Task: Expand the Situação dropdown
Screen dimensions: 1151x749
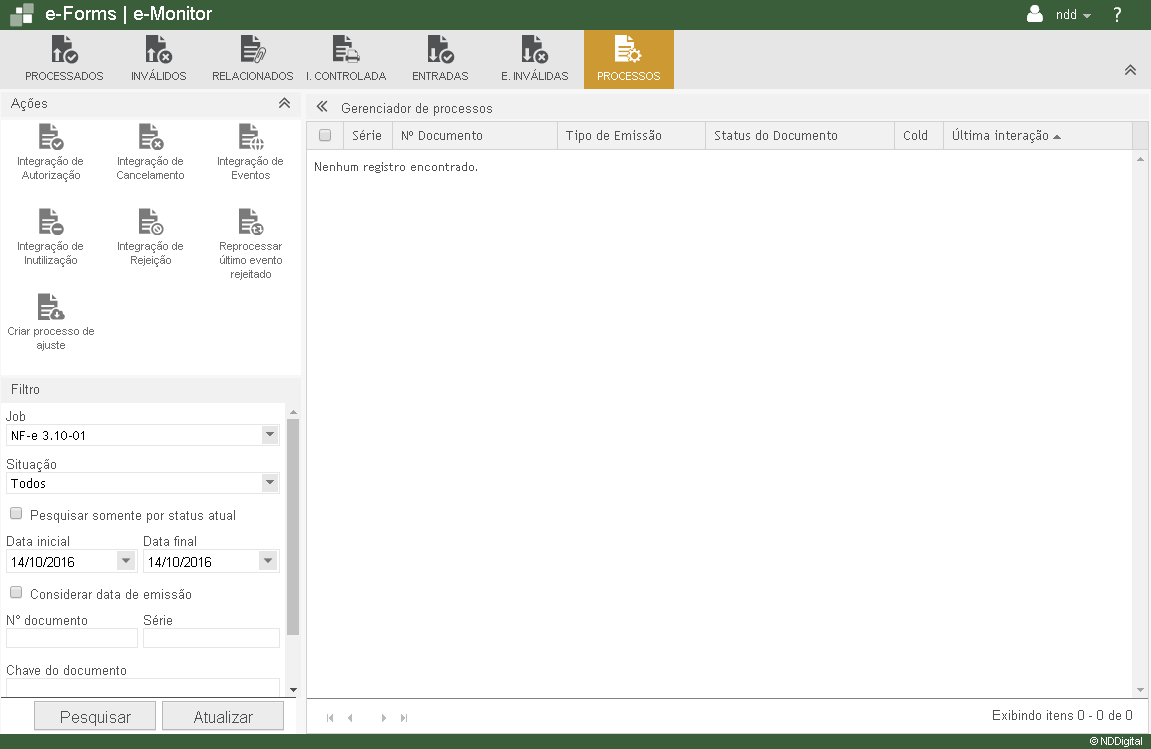Action: tap(269, 483)
